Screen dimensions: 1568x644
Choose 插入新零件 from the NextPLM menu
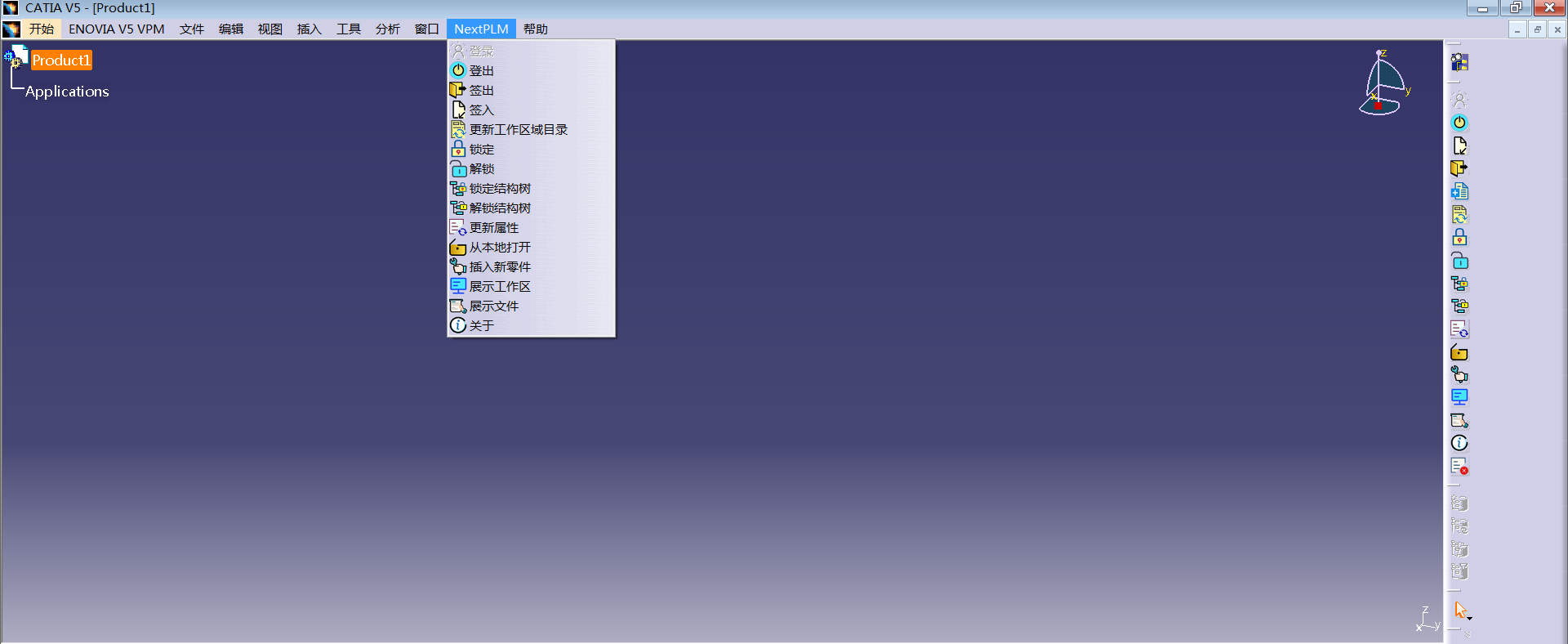tap(531, 267)
